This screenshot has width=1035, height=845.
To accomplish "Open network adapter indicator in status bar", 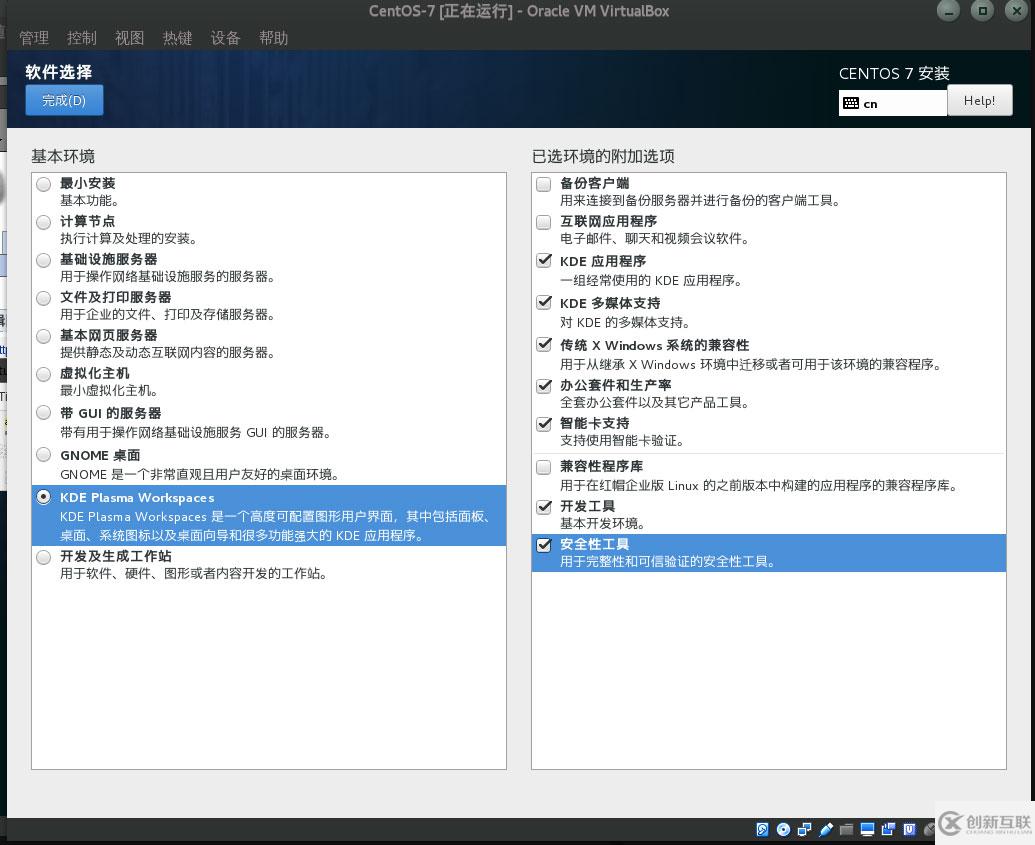I will tap(805, 830).
